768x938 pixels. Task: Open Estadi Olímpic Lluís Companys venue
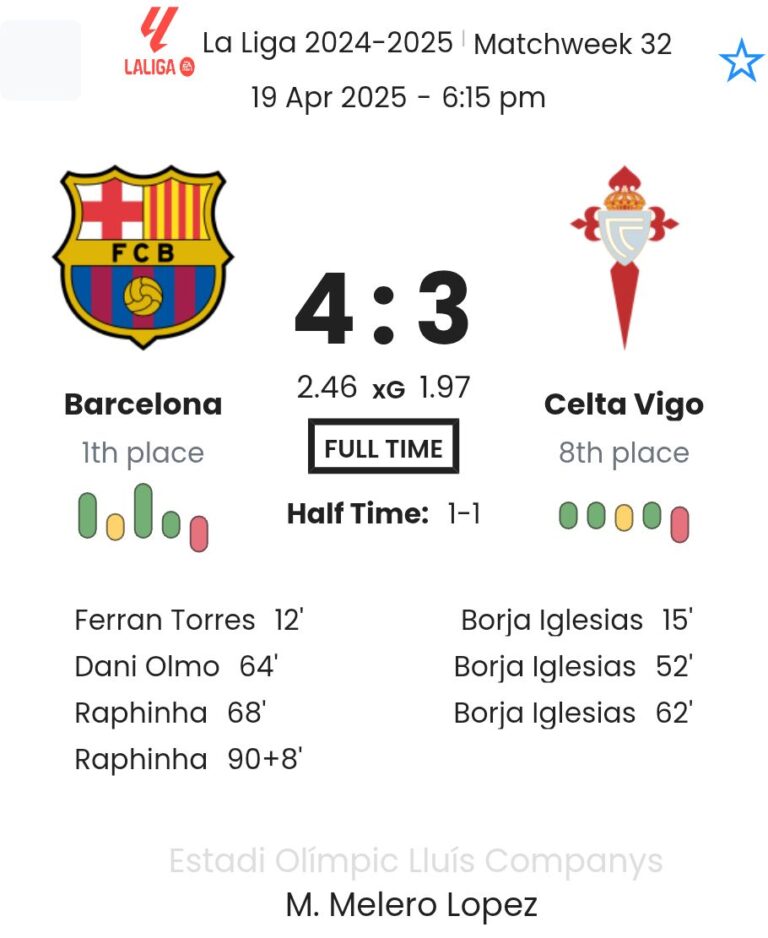pyautogui.click(x=415, y=861)
